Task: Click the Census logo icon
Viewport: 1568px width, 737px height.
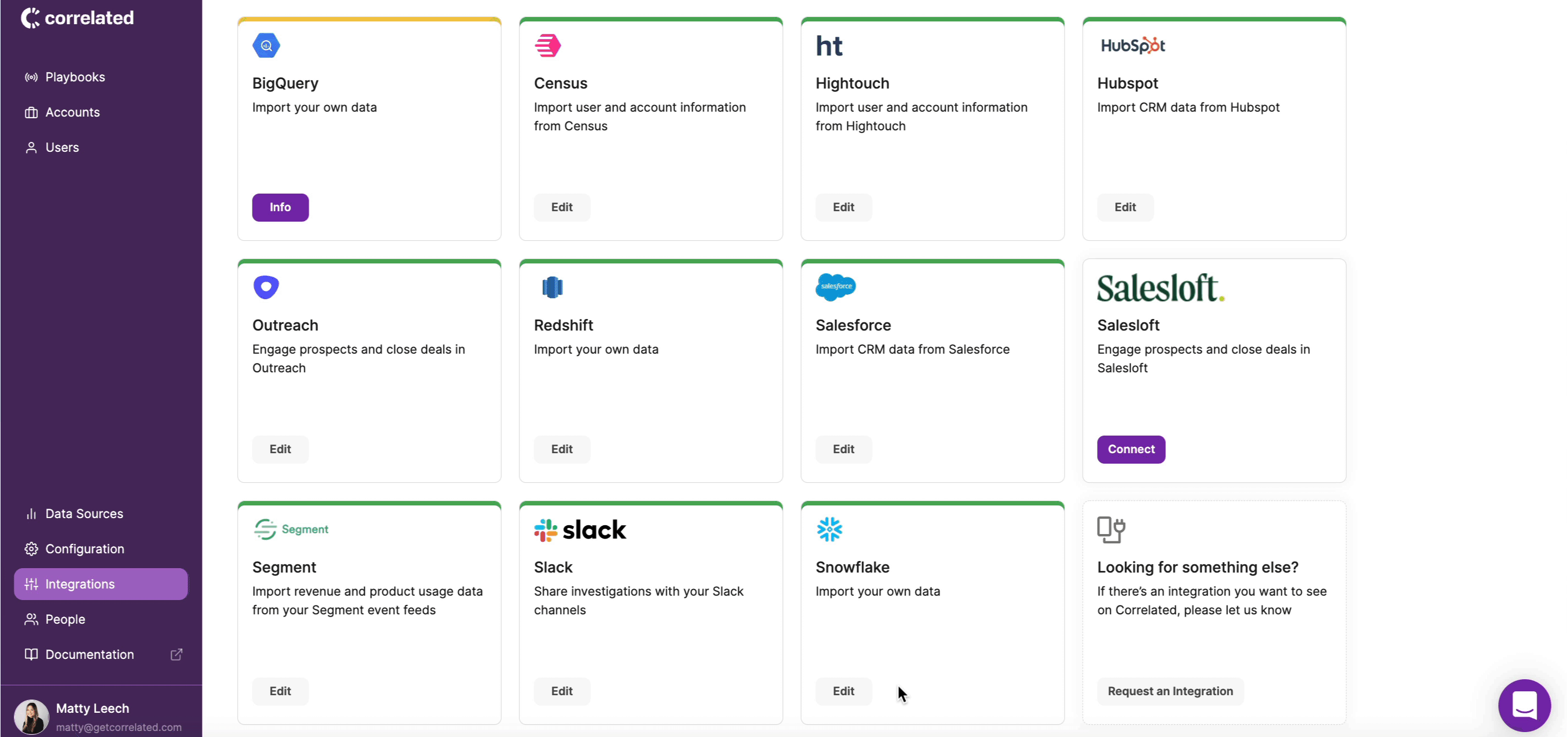Action: (x=548, y=46)
